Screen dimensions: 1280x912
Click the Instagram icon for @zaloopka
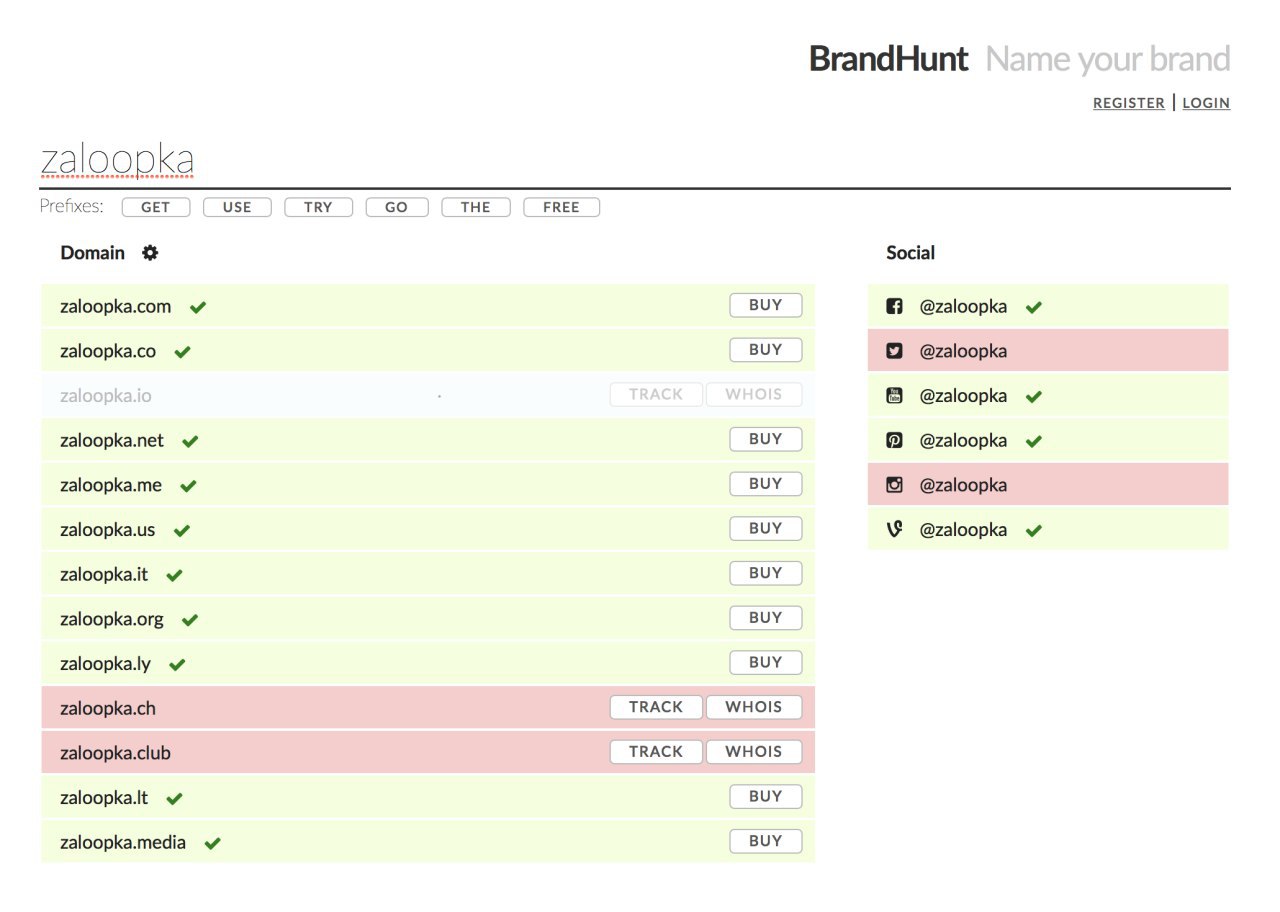pos(895,485)
